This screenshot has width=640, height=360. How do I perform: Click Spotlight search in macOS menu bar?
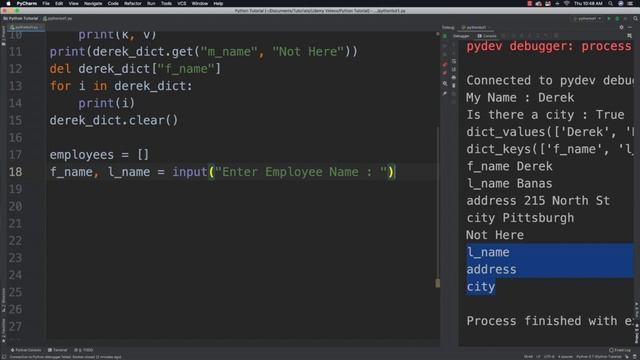610,3
